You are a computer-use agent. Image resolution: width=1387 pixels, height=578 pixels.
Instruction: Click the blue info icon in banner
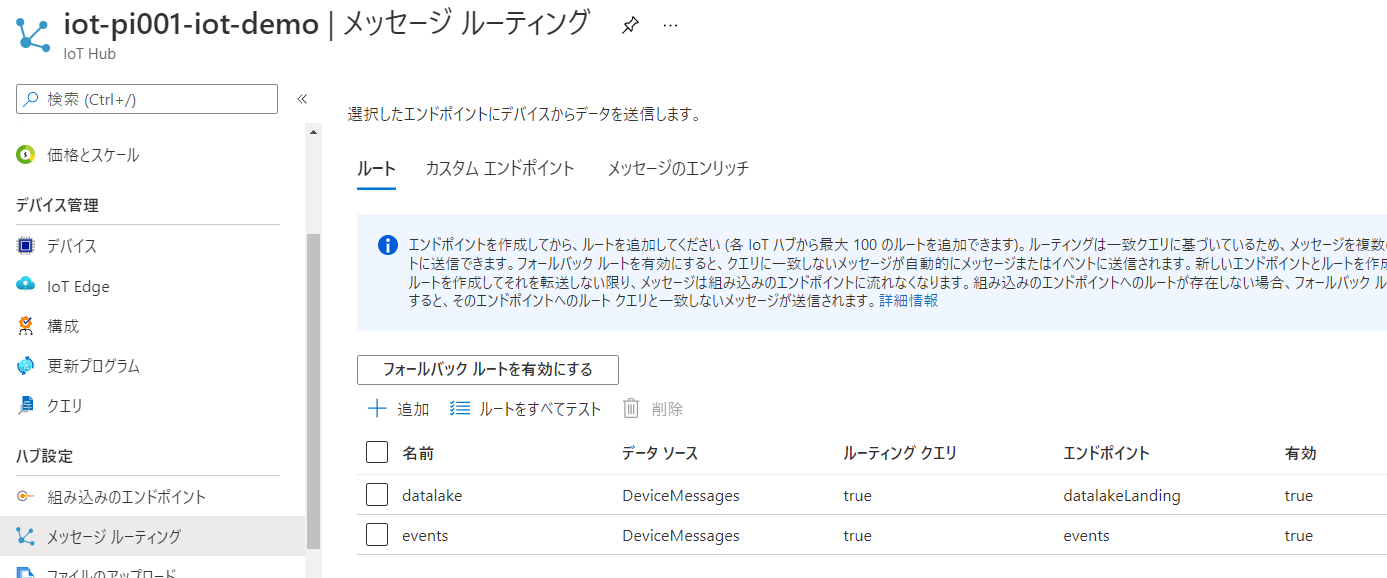pyautogui.click(x=388, y=246)
